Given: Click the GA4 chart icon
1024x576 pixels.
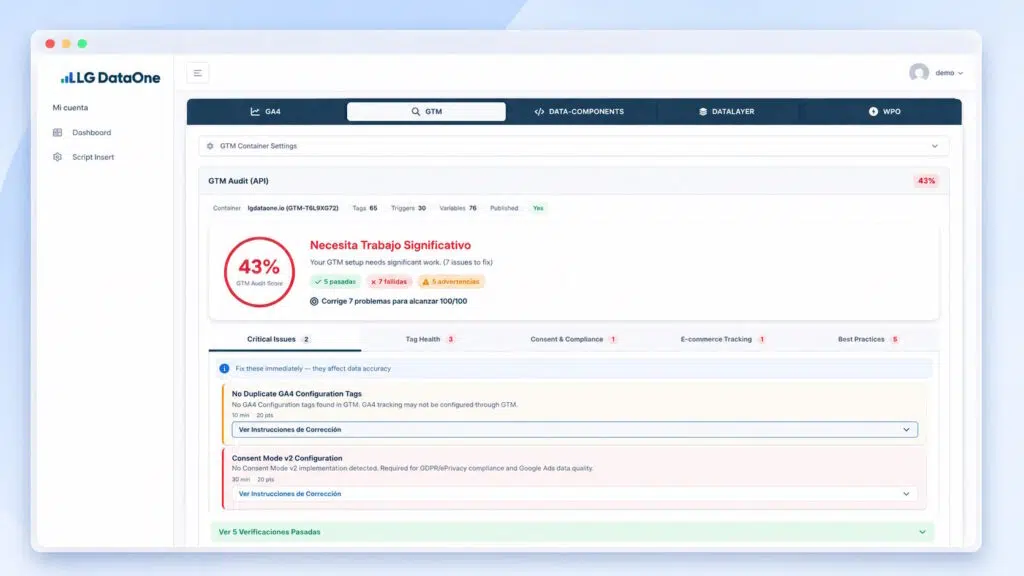Looking at the screenshot, I should pyautogui.click(x=255, y=112).
